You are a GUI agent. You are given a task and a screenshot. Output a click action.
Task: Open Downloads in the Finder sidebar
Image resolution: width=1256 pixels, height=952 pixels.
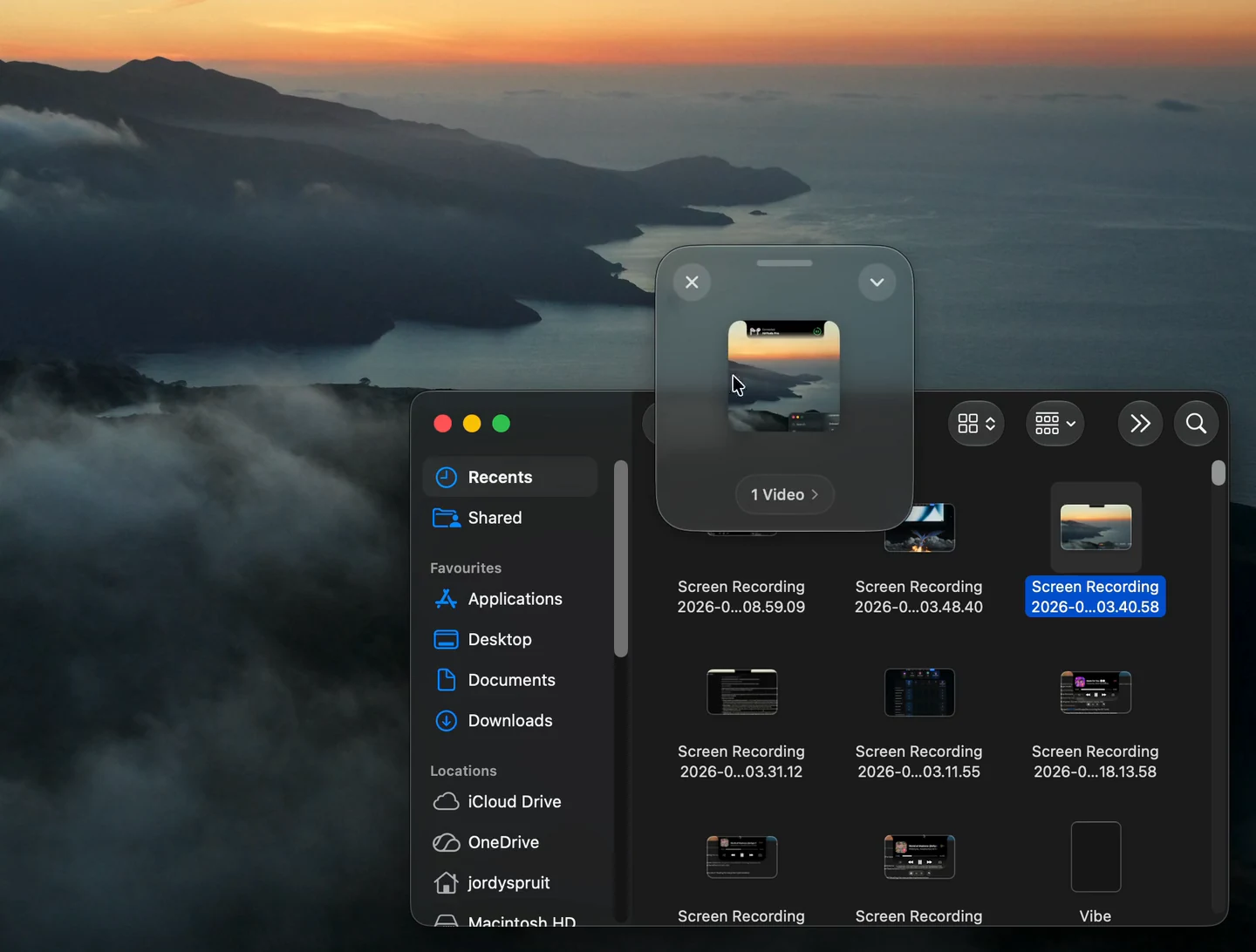tap(510, 720)
